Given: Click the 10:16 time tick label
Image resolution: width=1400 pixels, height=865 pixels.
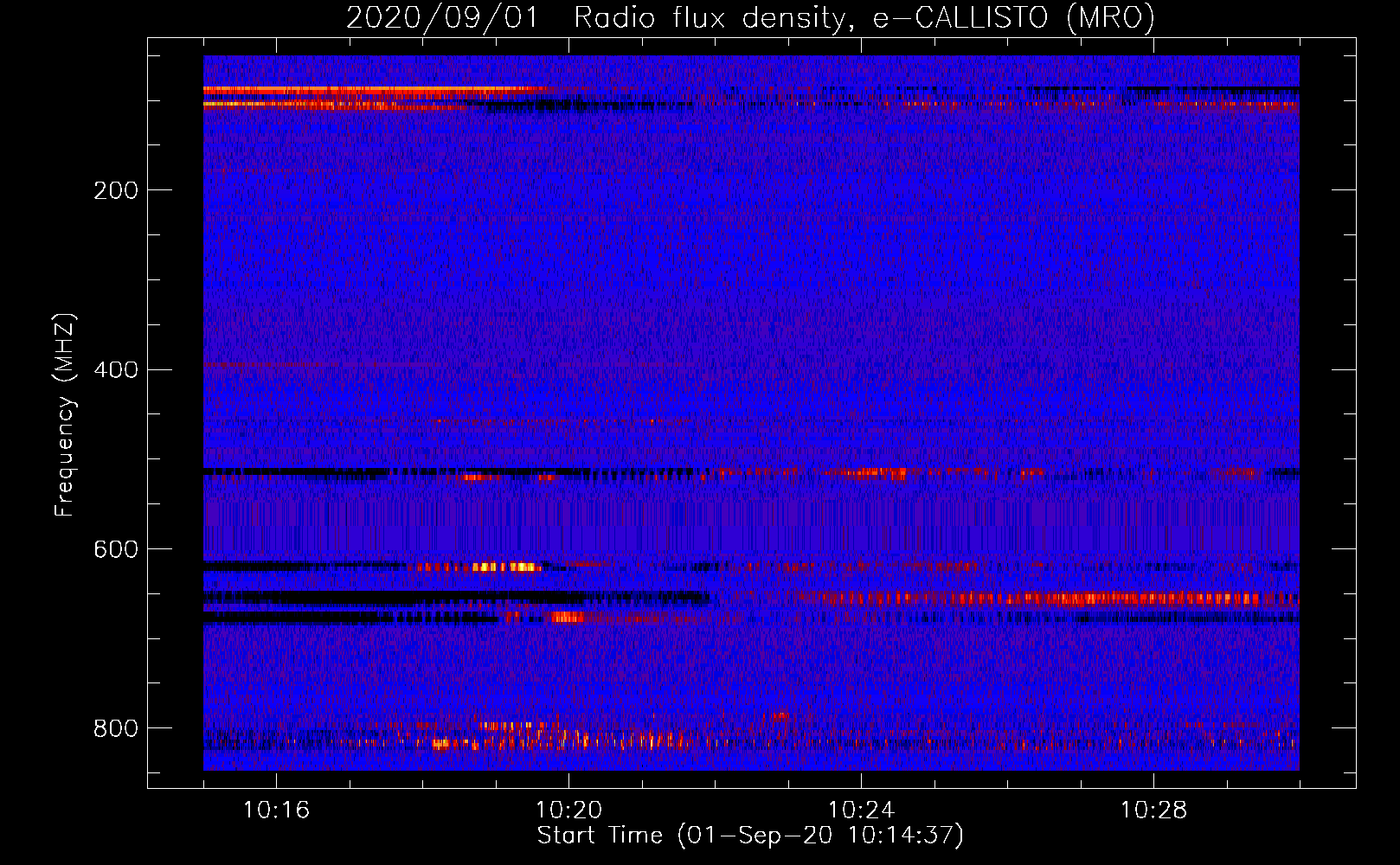Looking at the screenshot, I should [276, 811].
